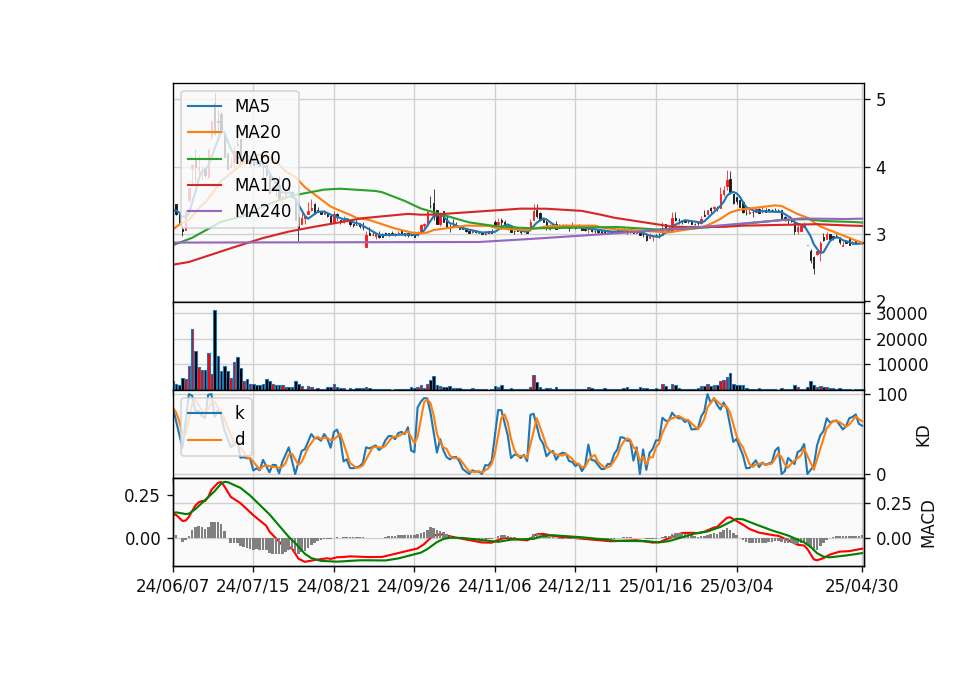Click the KD axis title
The width and height of the screenshot is (960, 690).
(x=923, y=437)
